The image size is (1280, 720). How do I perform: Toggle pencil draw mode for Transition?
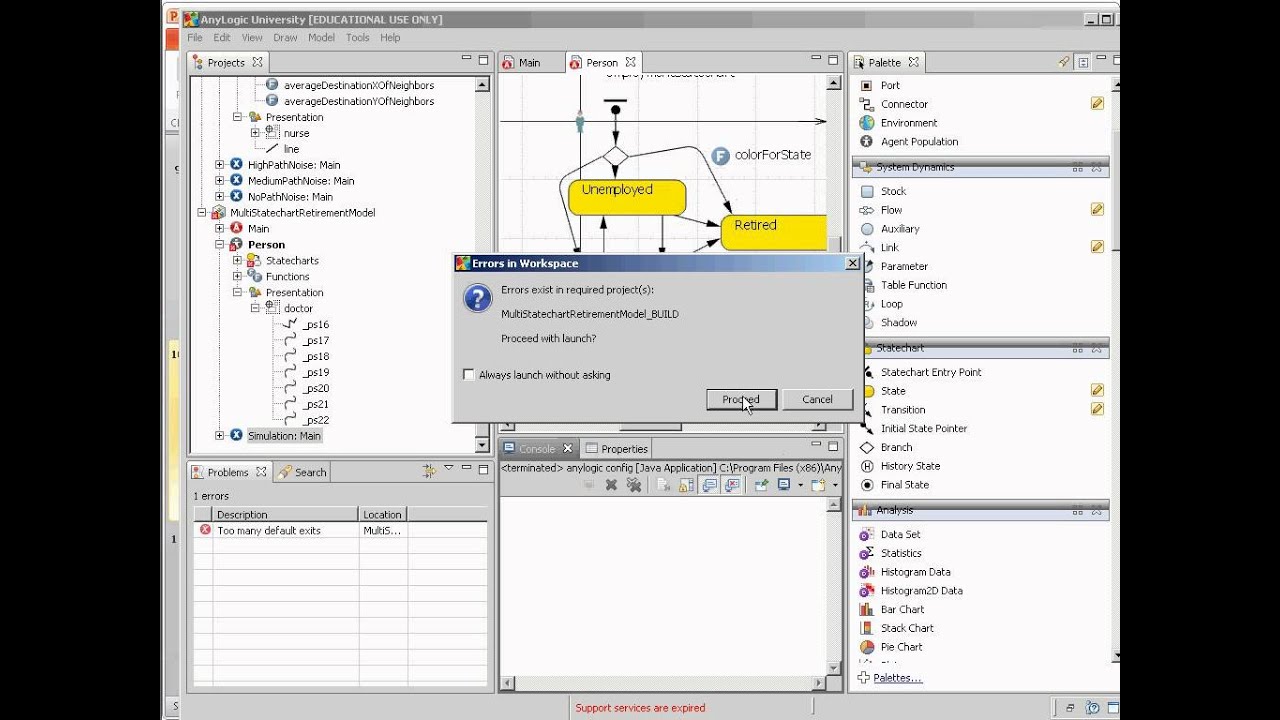tap(1097, 410)
